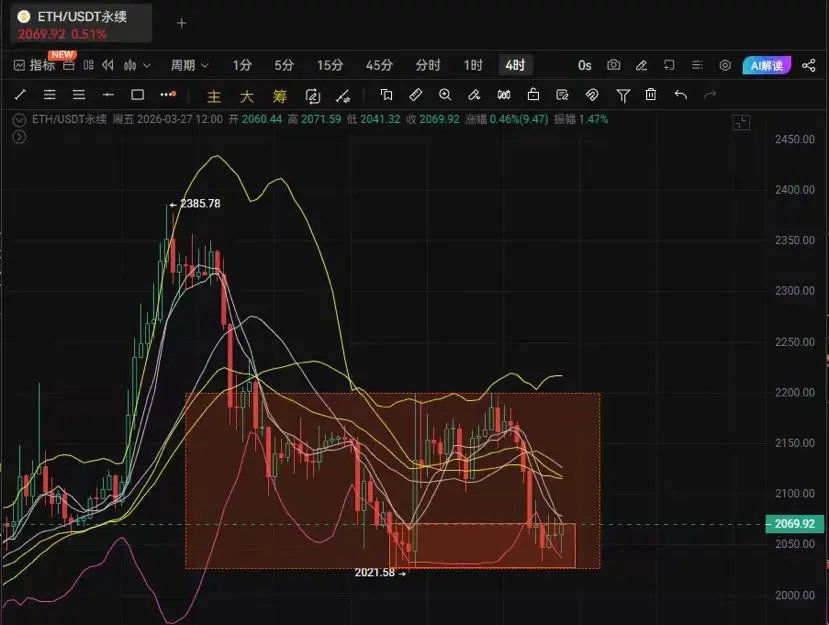Click the funnel filter icon
Screen dimensions: 829x625
[x=622, y=96]
